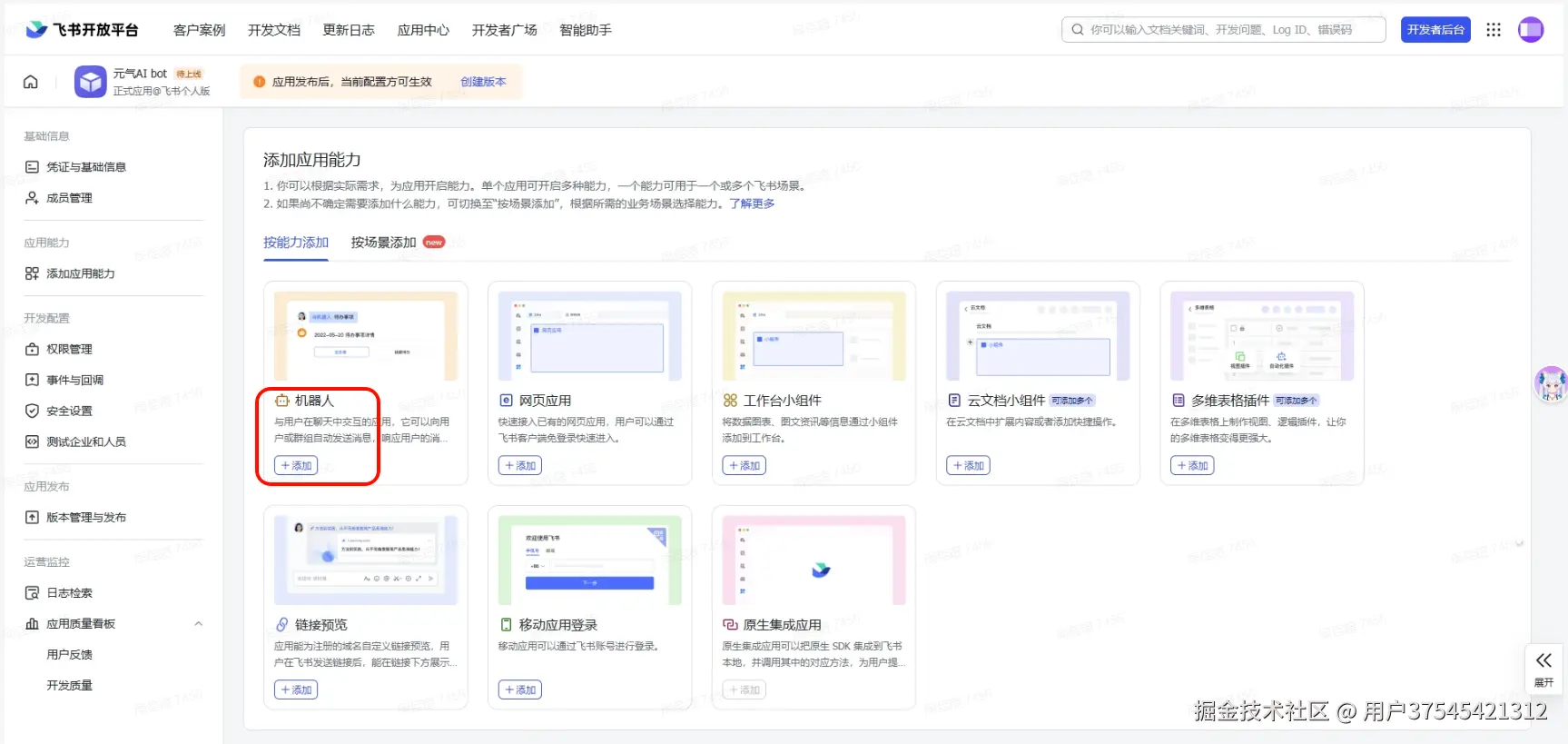Add the 链接预览 capability
Screen dimensions: 1568x744
[x=296, y=689]
